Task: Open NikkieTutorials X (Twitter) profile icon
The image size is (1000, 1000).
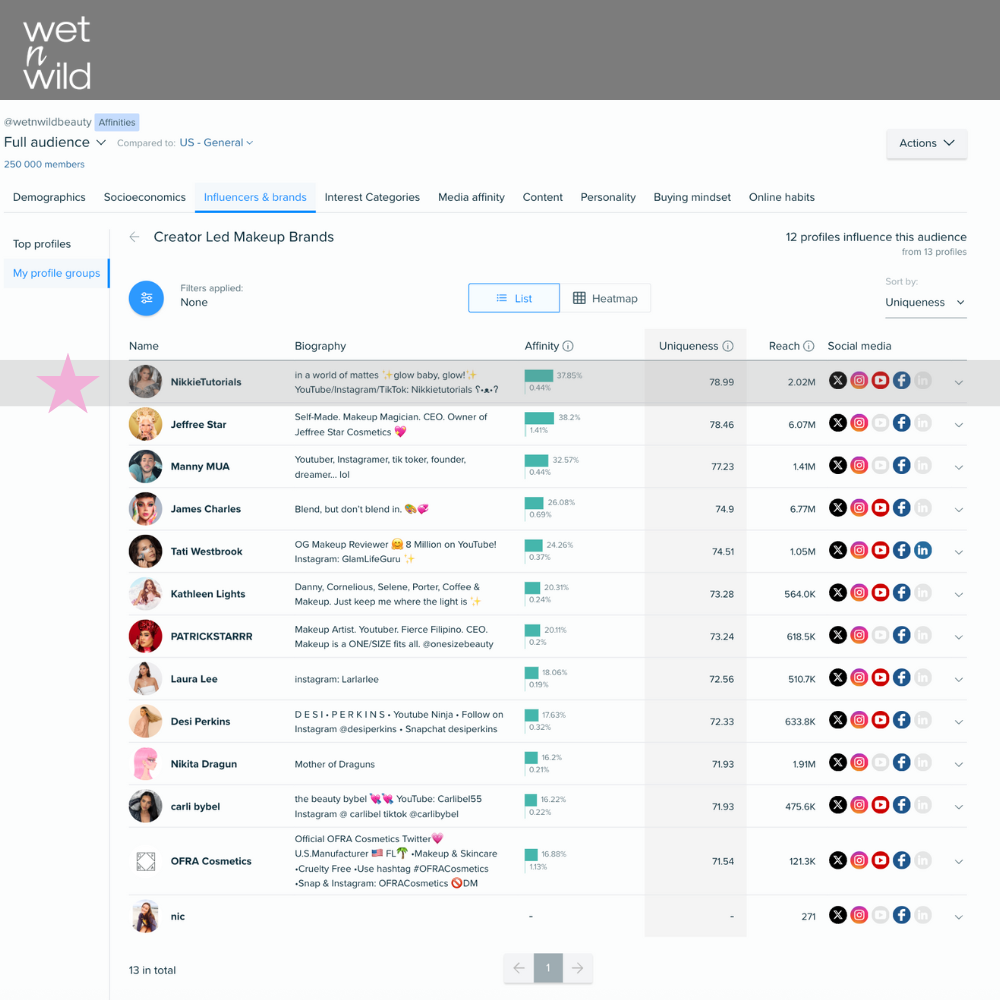Action: [x=838, y=381]
